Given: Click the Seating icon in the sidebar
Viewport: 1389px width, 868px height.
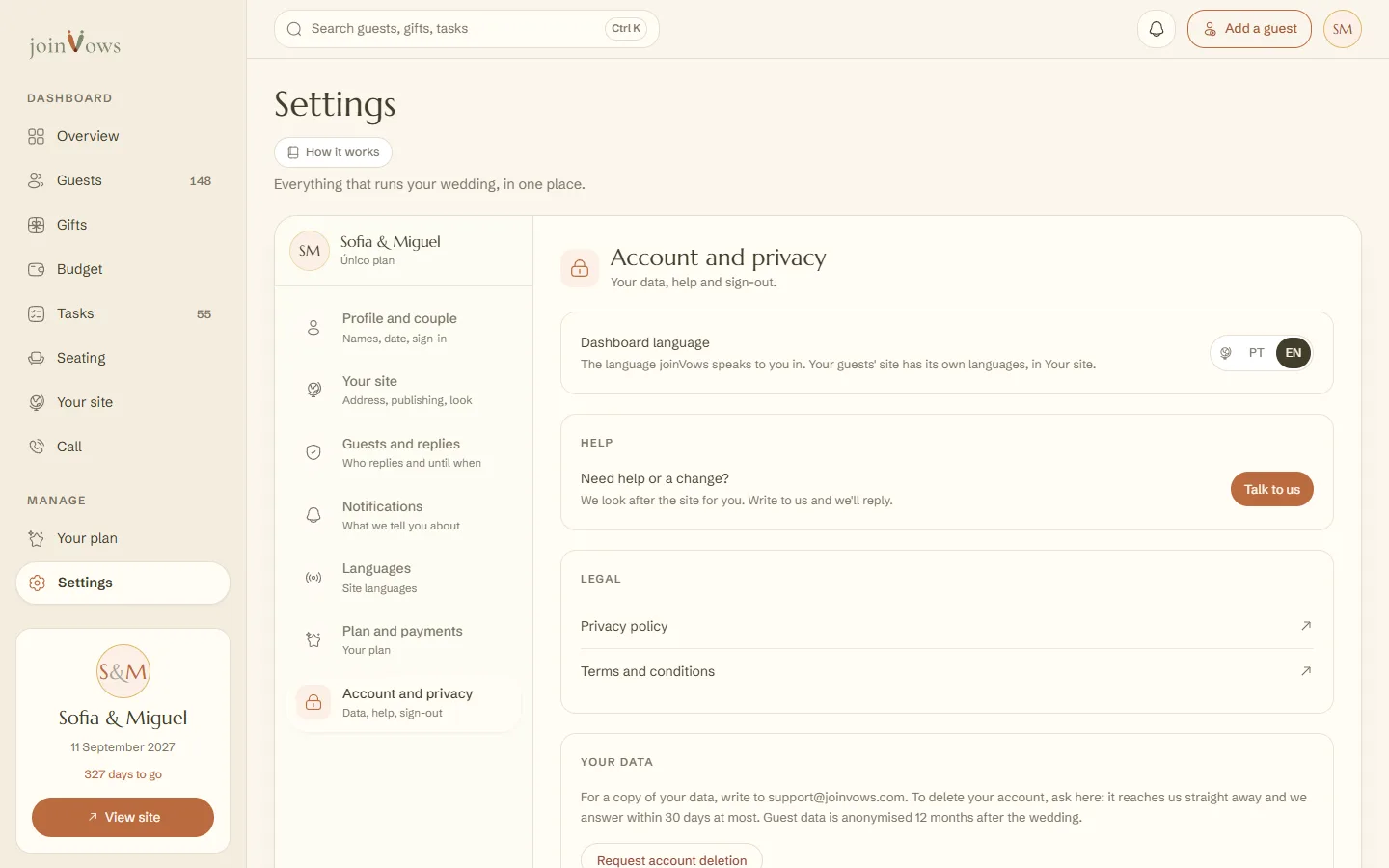Looking at the screenshot, I should click(x=37, y=359).
